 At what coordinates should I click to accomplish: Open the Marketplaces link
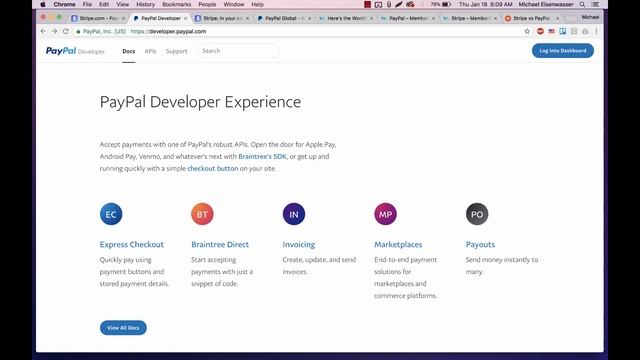point(398,244)
